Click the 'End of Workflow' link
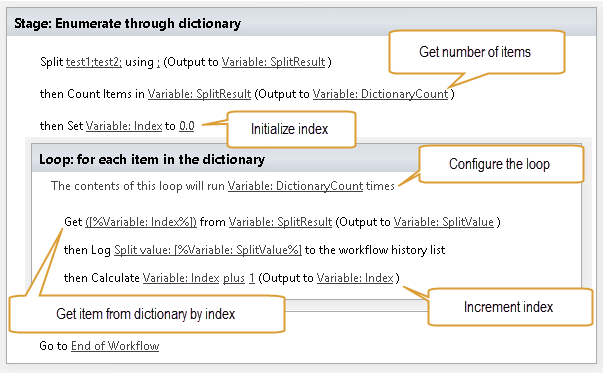This screenshot has height=373, width=603. pyautogui.click(x=115, y=346)
